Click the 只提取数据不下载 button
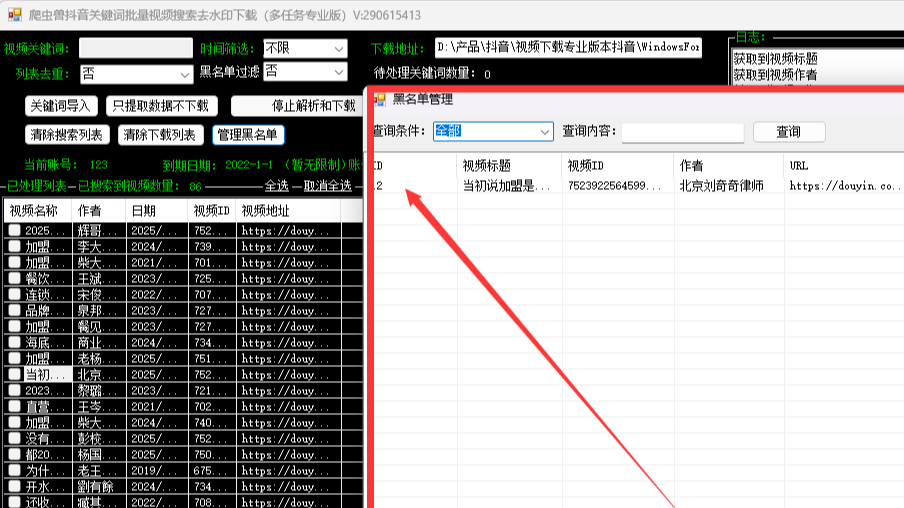The height and width of the screenshot is (508, 904). [161, 106]
